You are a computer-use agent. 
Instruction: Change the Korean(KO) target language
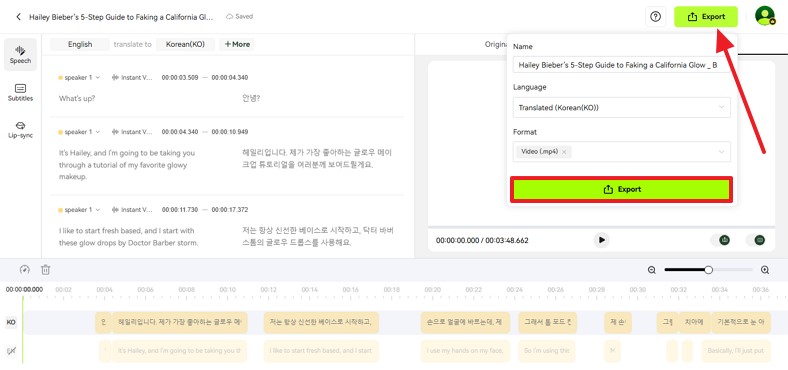coord(185,44)
